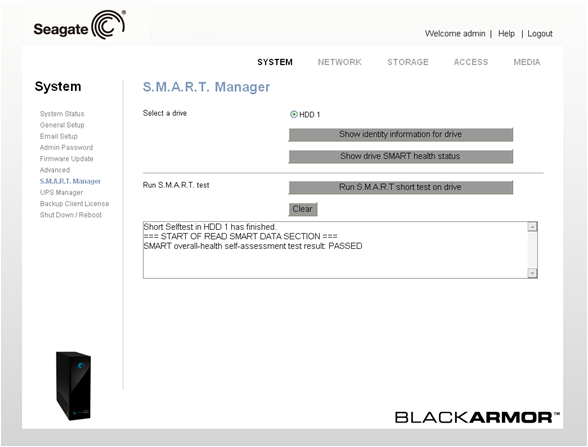This screenshot has height=447, width=588.
Task: Click the output scrollbar down arrow
Action: 532,273
